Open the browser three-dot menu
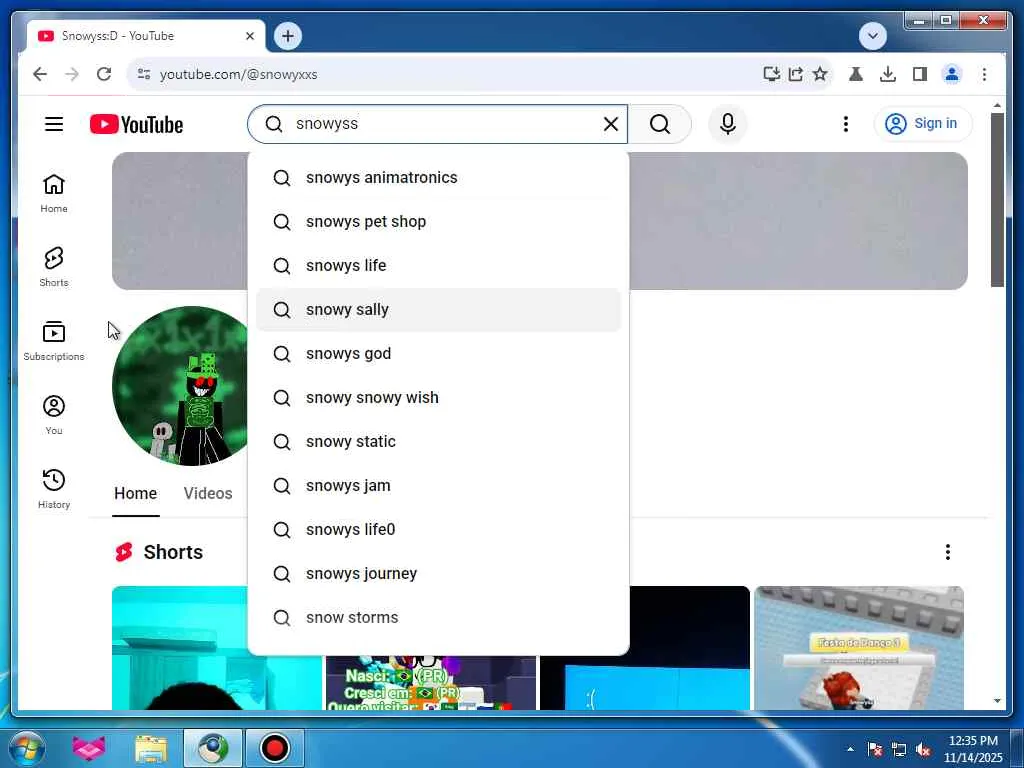Image resolution: width=1024 pixels, height=768 pixels. 984,74
